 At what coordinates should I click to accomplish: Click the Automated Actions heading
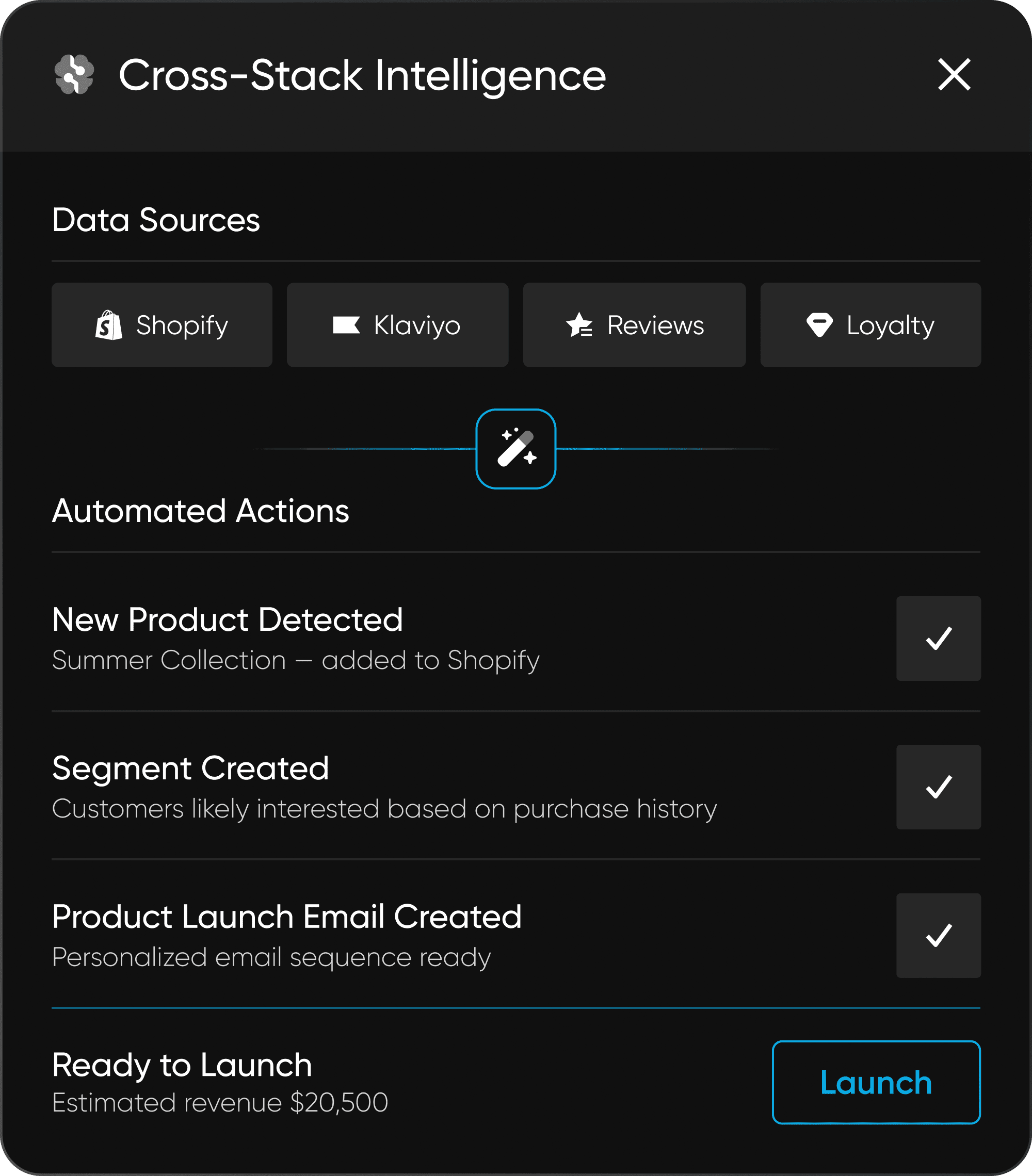[x=200, y=511]
